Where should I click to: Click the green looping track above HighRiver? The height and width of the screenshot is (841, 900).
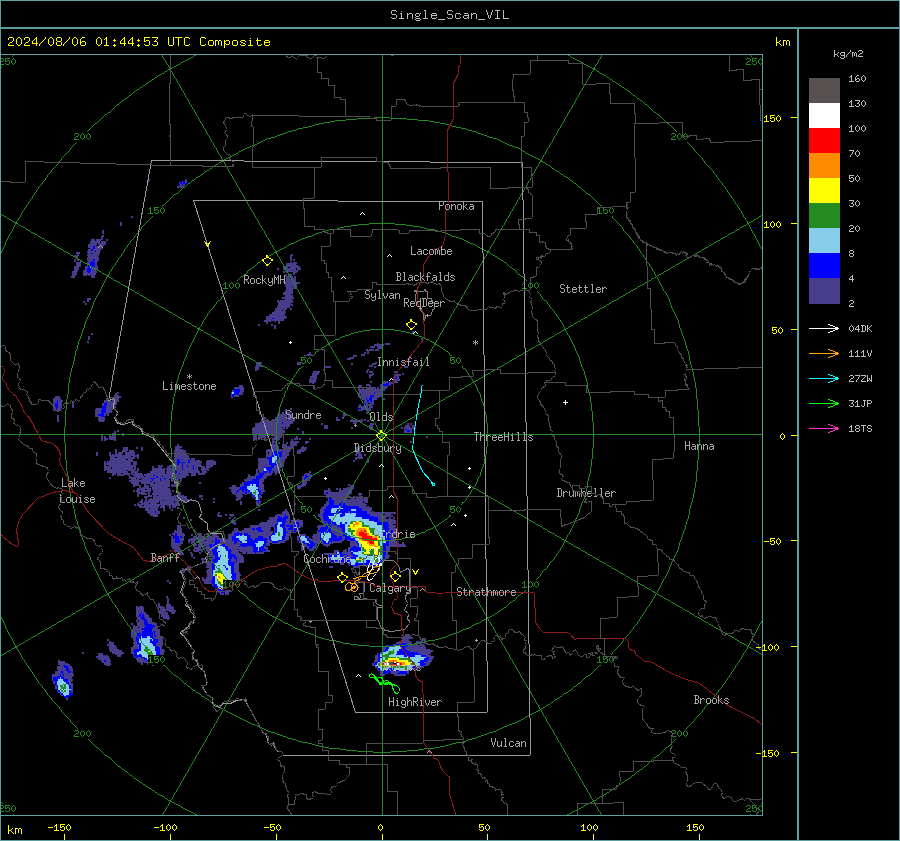[x=385, y=683]
